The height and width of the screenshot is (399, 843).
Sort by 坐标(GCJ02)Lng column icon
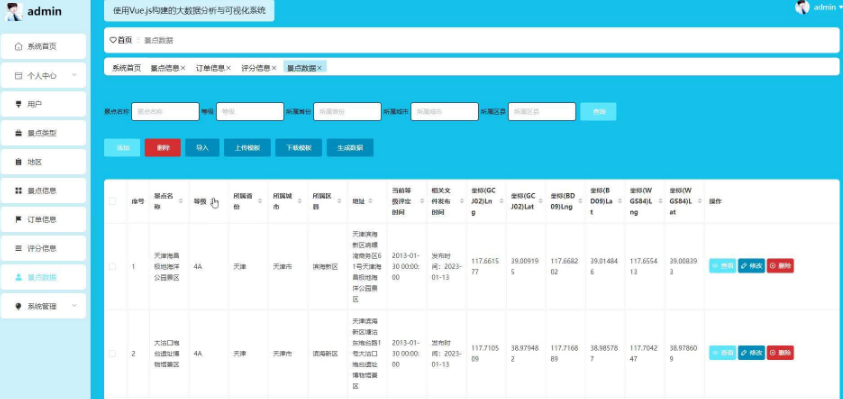click(502, 201)
